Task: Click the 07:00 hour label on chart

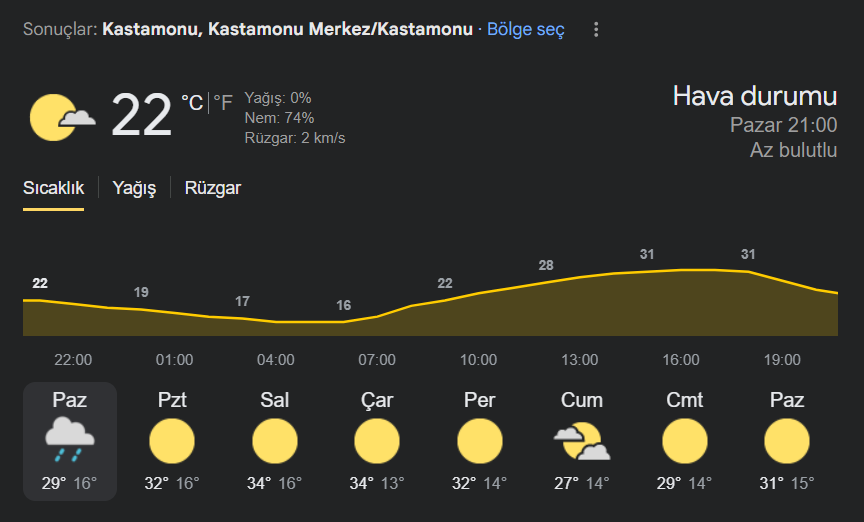Action: [377, 360]
